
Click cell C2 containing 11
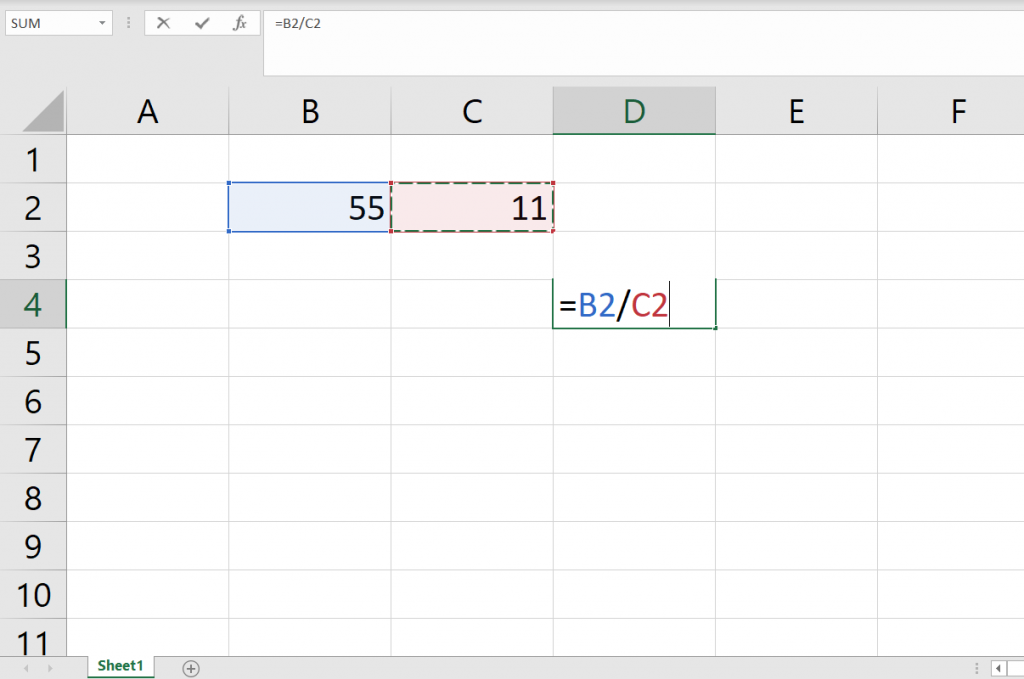click(472, 208)
